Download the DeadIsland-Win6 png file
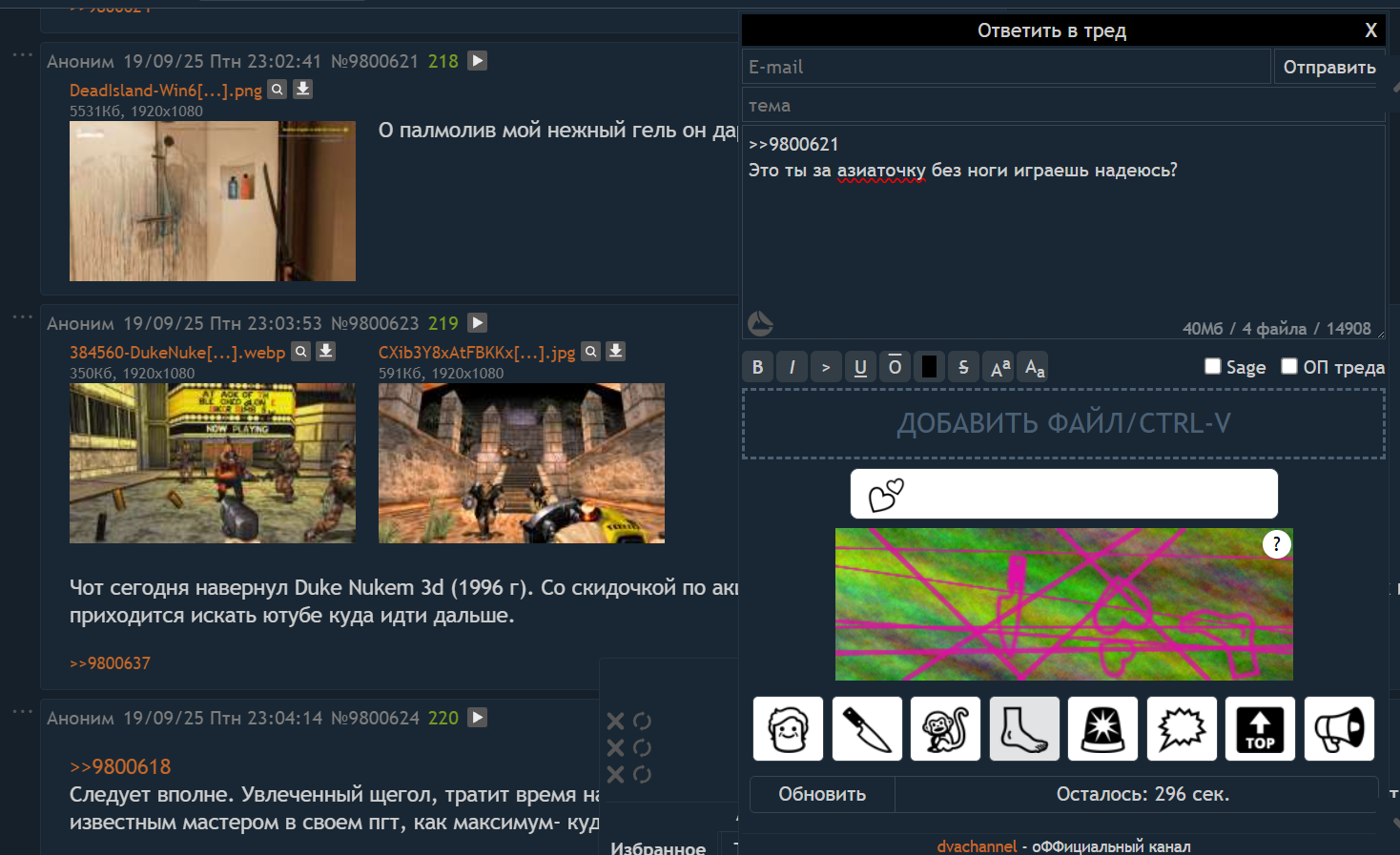1400x855 pixels. coord(302,90)
